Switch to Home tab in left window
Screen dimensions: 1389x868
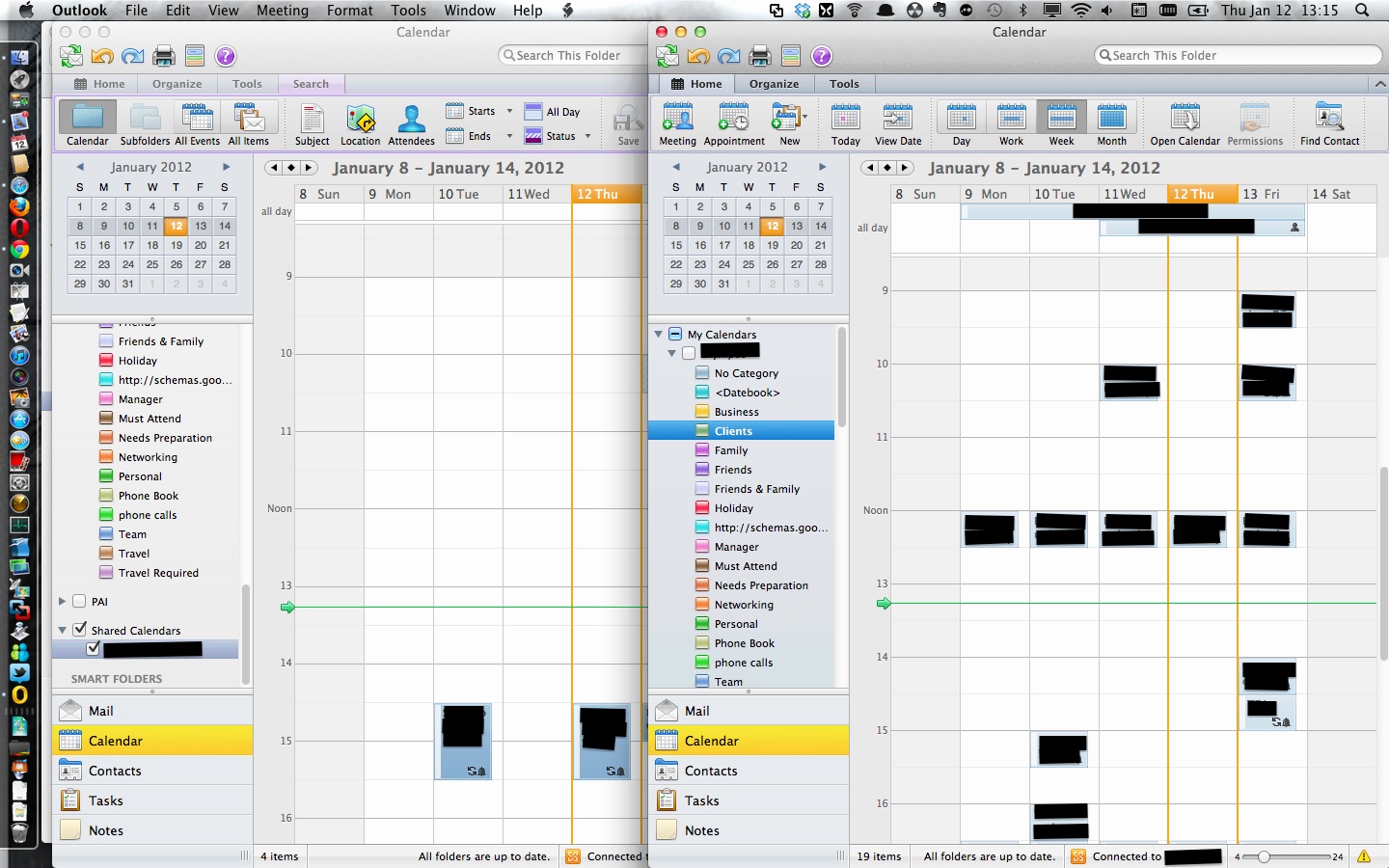[100, 84]
